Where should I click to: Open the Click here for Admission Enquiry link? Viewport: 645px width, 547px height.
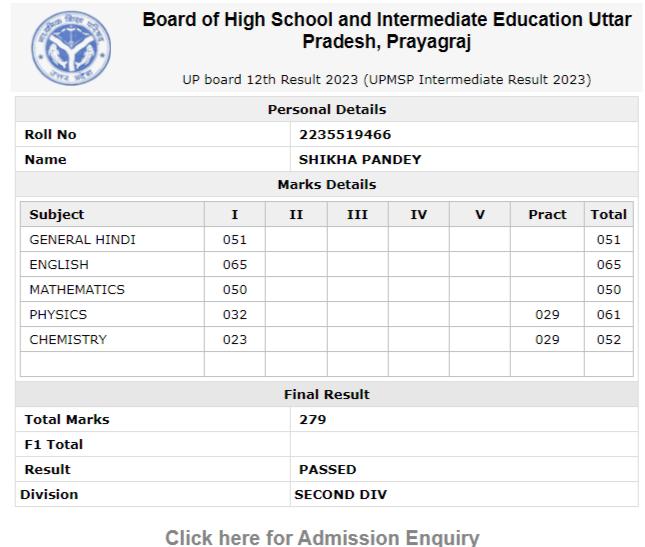(x=322, y=538)
